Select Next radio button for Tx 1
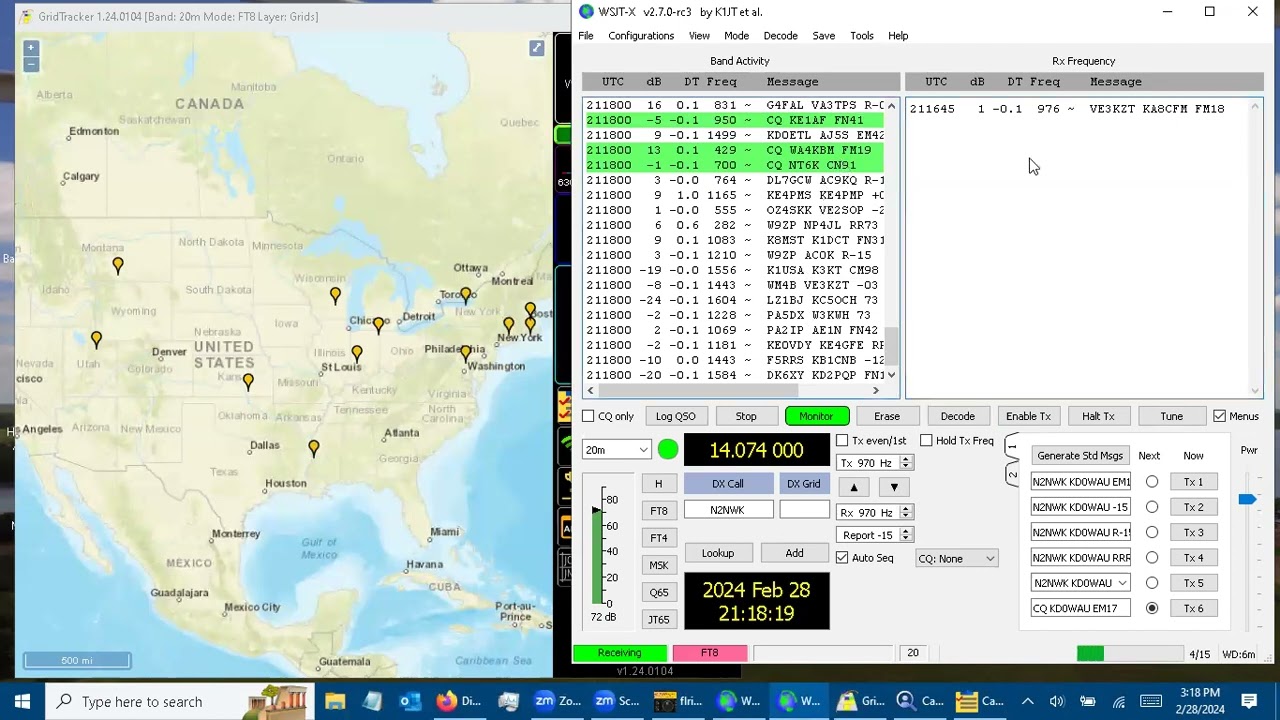The width and height of the screenshot is (1280, 720). [x=1152, y=482]
